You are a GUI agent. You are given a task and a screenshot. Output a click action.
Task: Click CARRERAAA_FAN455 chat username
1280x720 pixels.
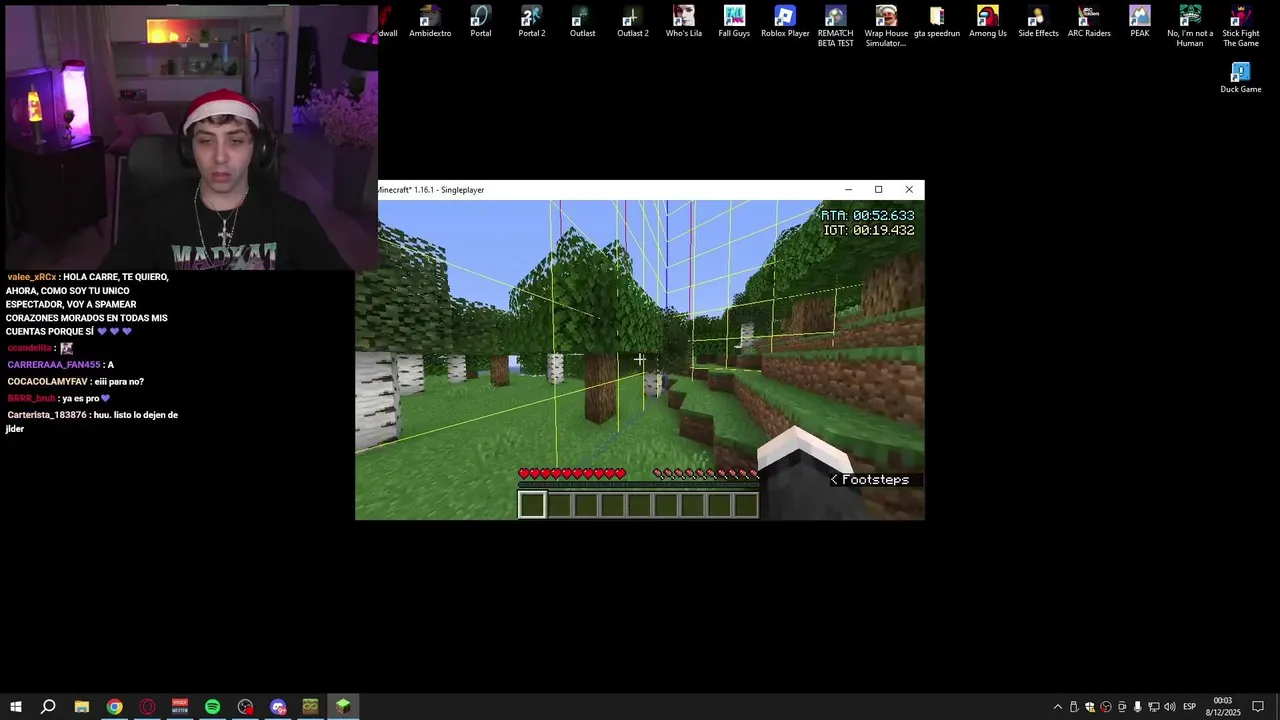tap(54, 365)
